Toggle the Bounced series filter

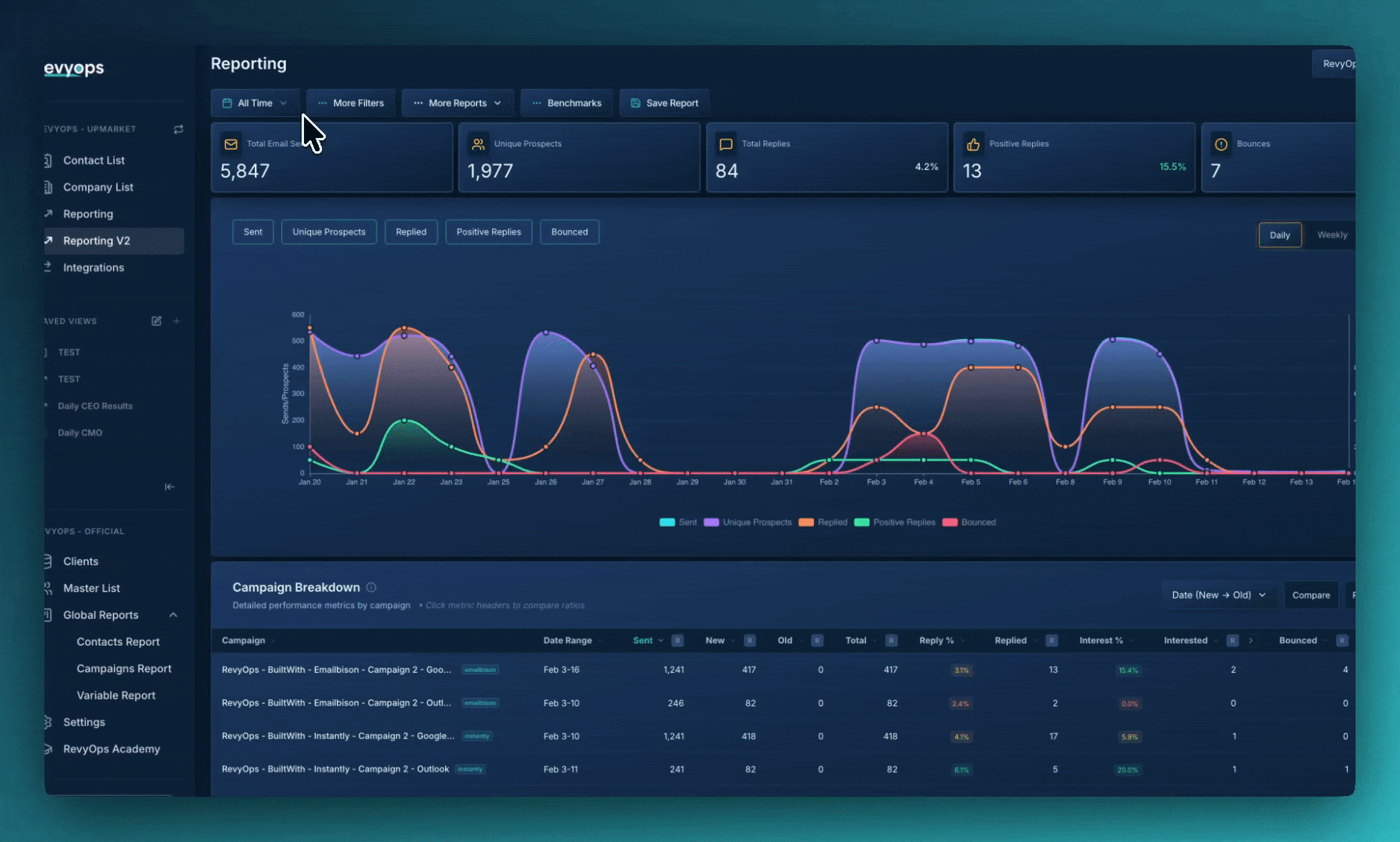[569, 232]
